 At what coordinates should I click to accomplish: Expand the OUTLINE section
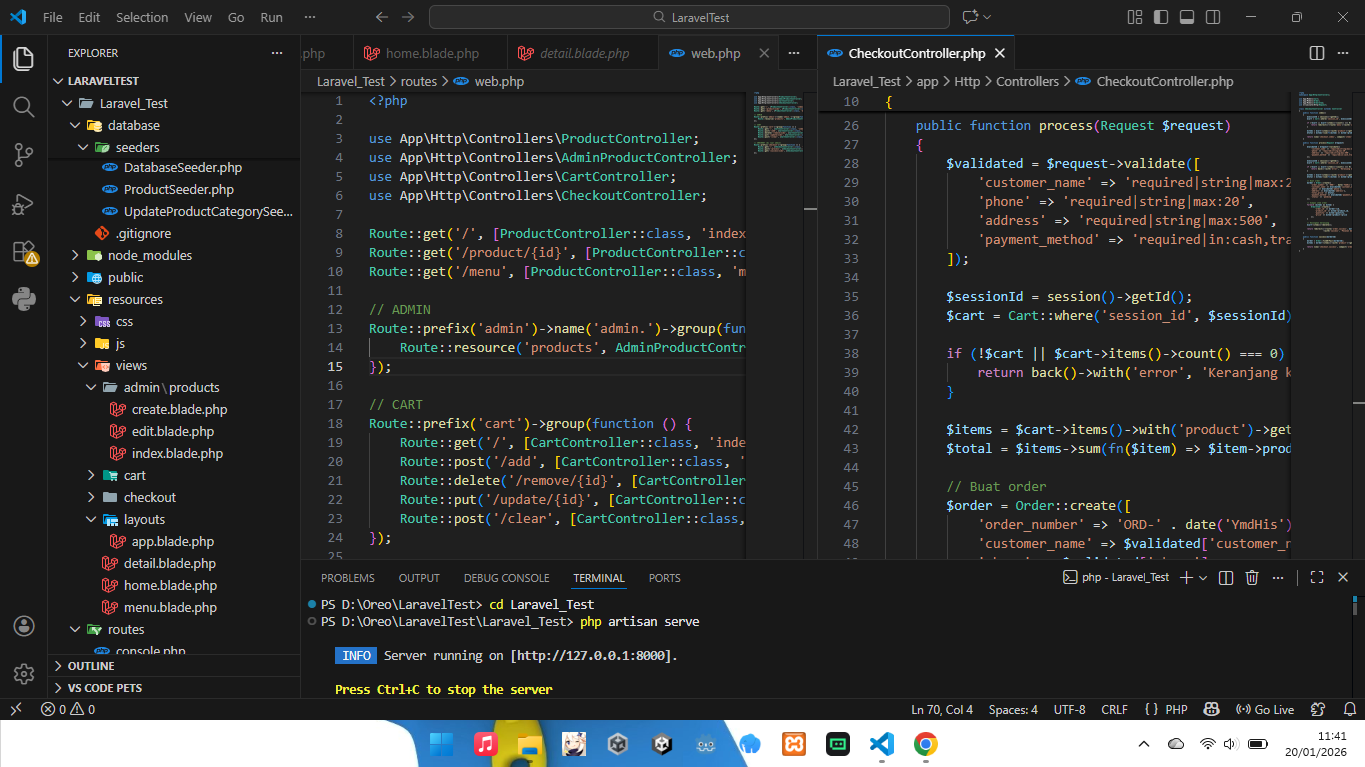coord(91,666)
